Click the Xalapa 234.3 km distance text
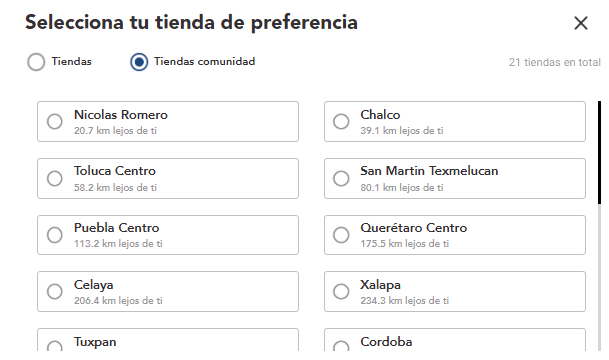Screen dimensions: 609x360 tap(404, 301)
